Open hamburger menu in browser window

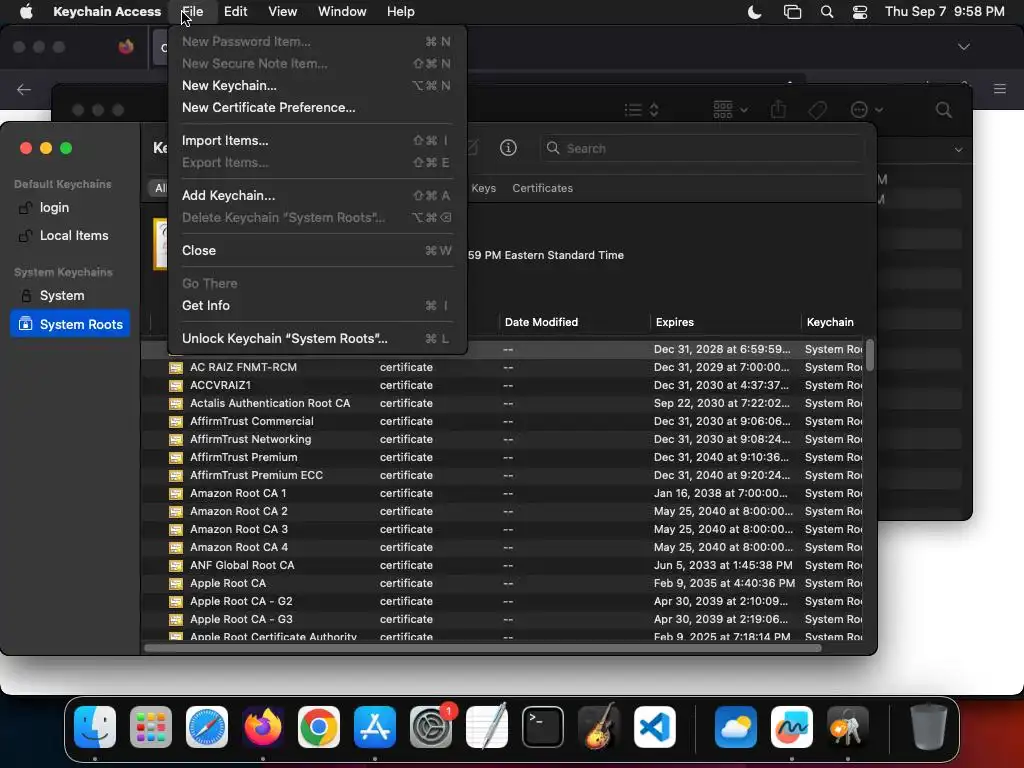[999, 89]
